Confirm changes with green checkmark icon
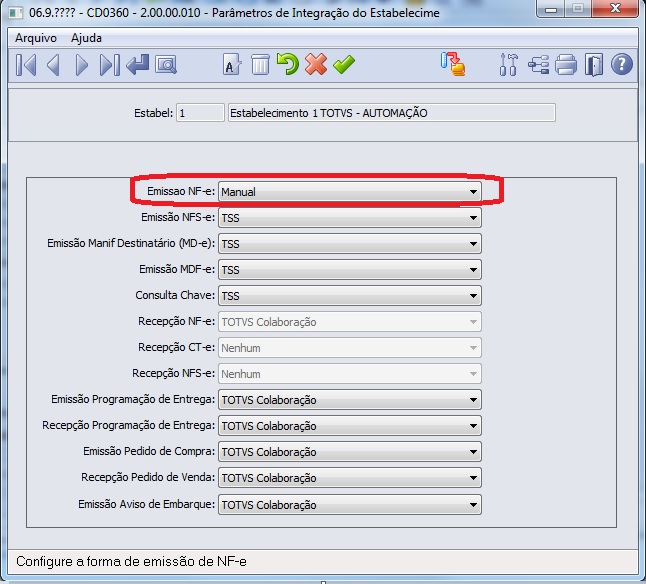 coord(344,65)
